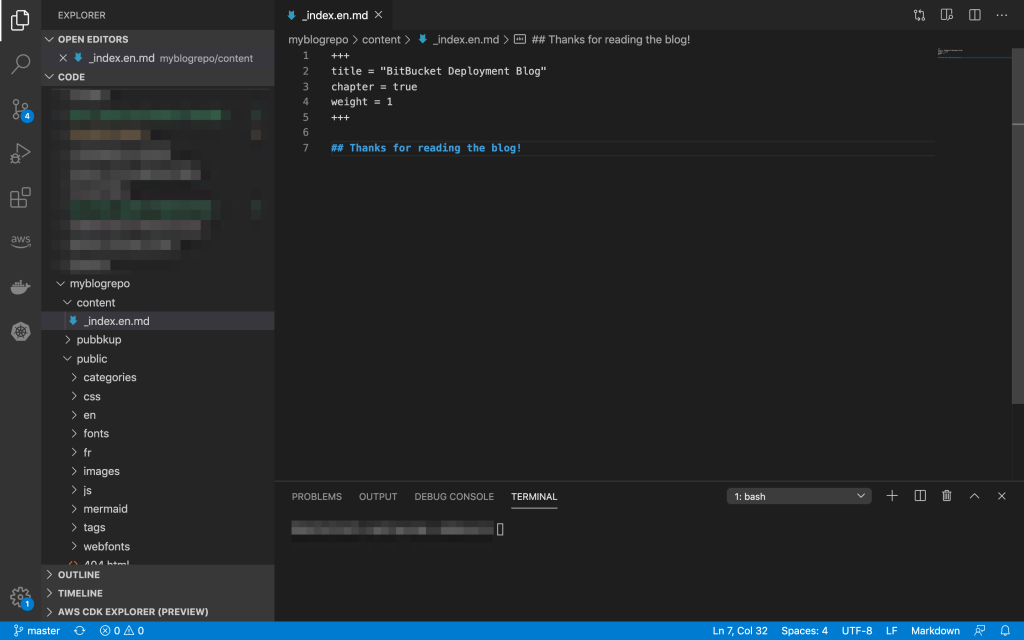Select the webfonts folder in the explorer
The width and height of the screenshot is (1024, 640).
coord(107,546)
